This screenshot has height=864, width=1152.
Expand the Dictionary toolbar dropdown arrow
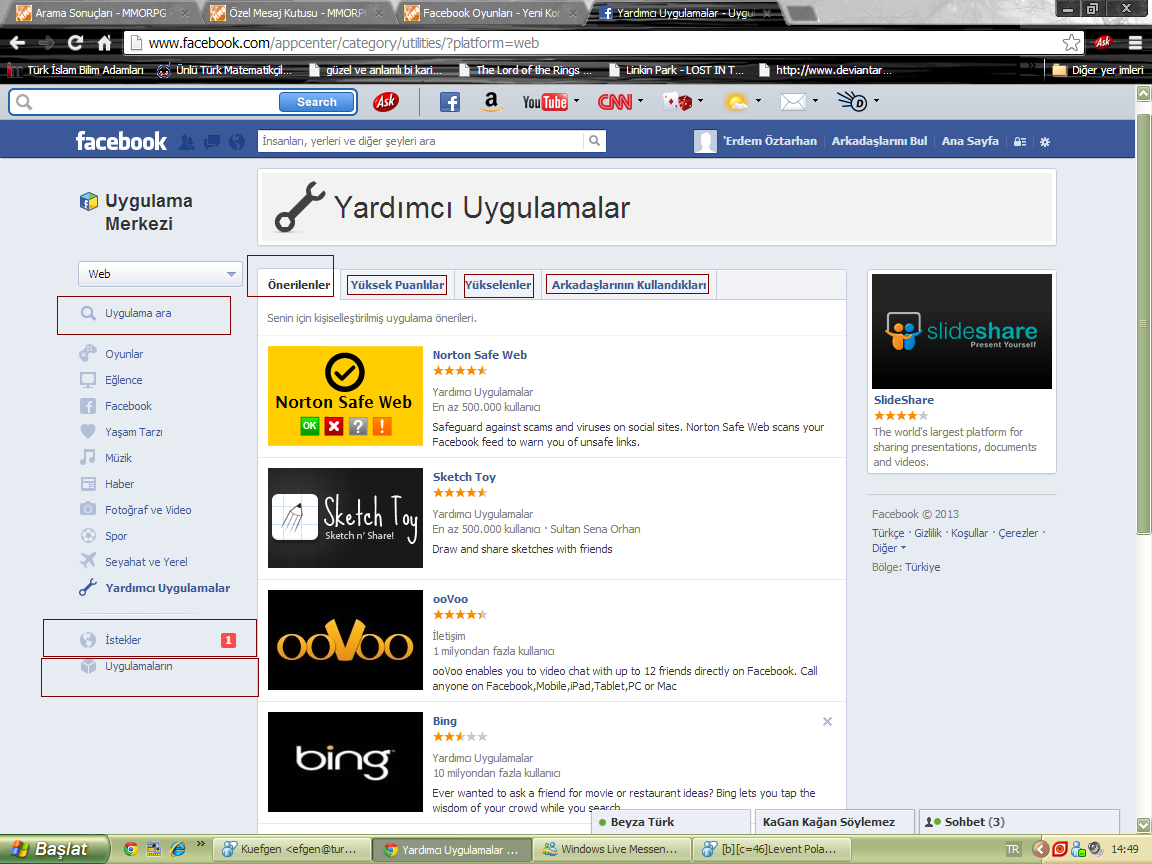tap(876, 101)
